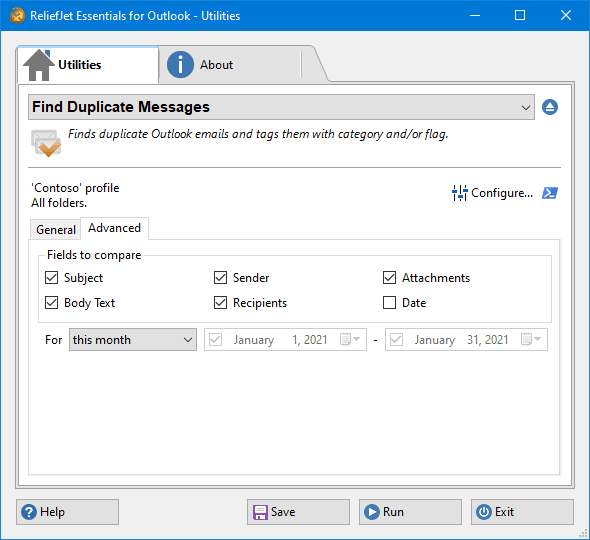Toggle the Attachments checkbox
Screen dimensions: 590x540
pos(389,278)
